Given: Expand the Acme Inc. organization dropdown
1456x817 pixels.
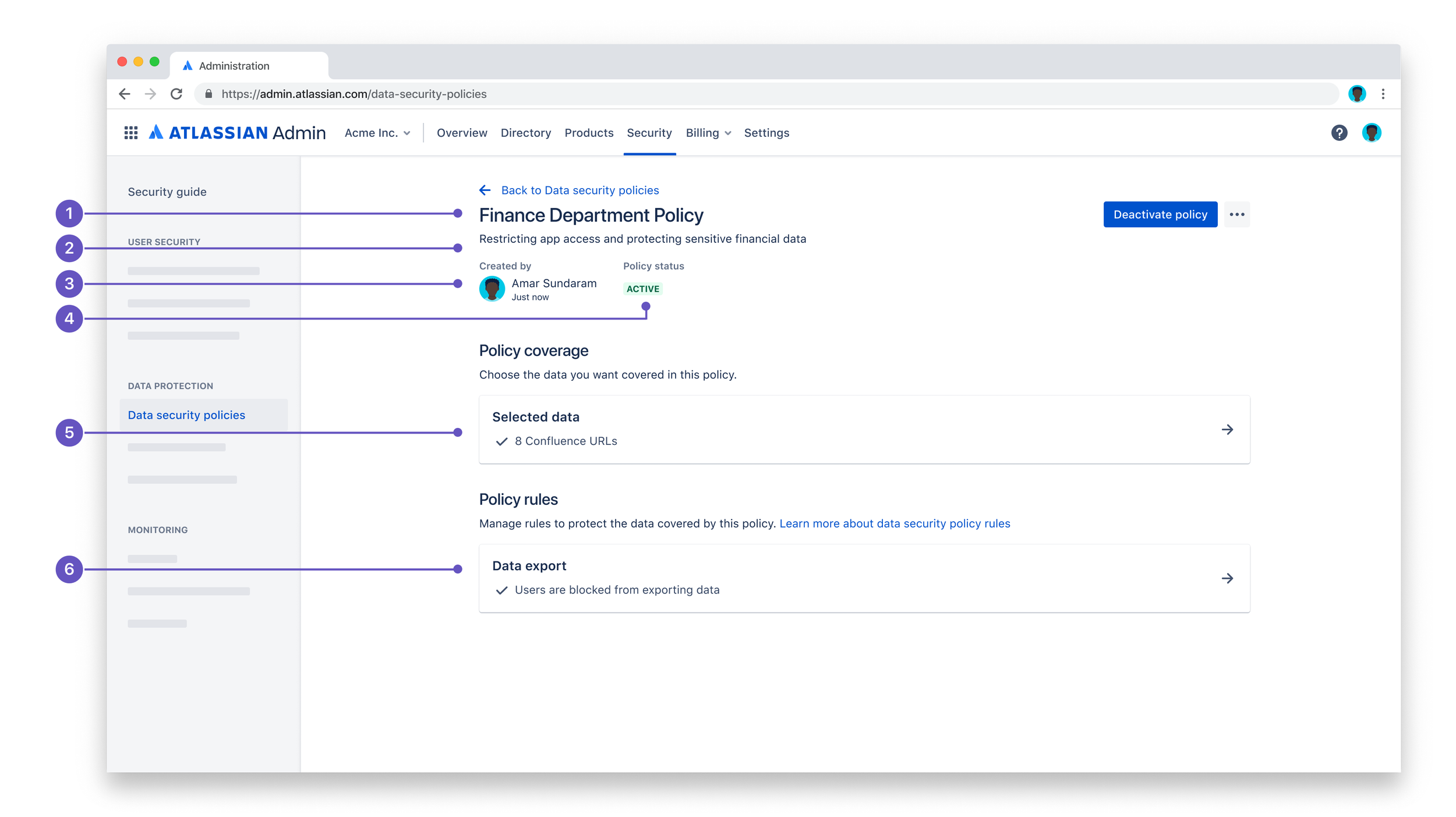Looking at the screenshot, I should 377,133.
